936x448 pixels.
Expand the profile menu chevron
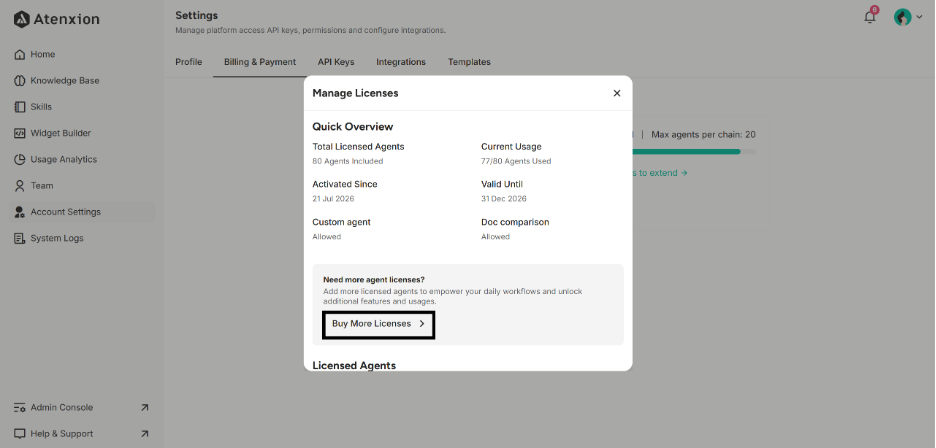(x=919, y=17)
